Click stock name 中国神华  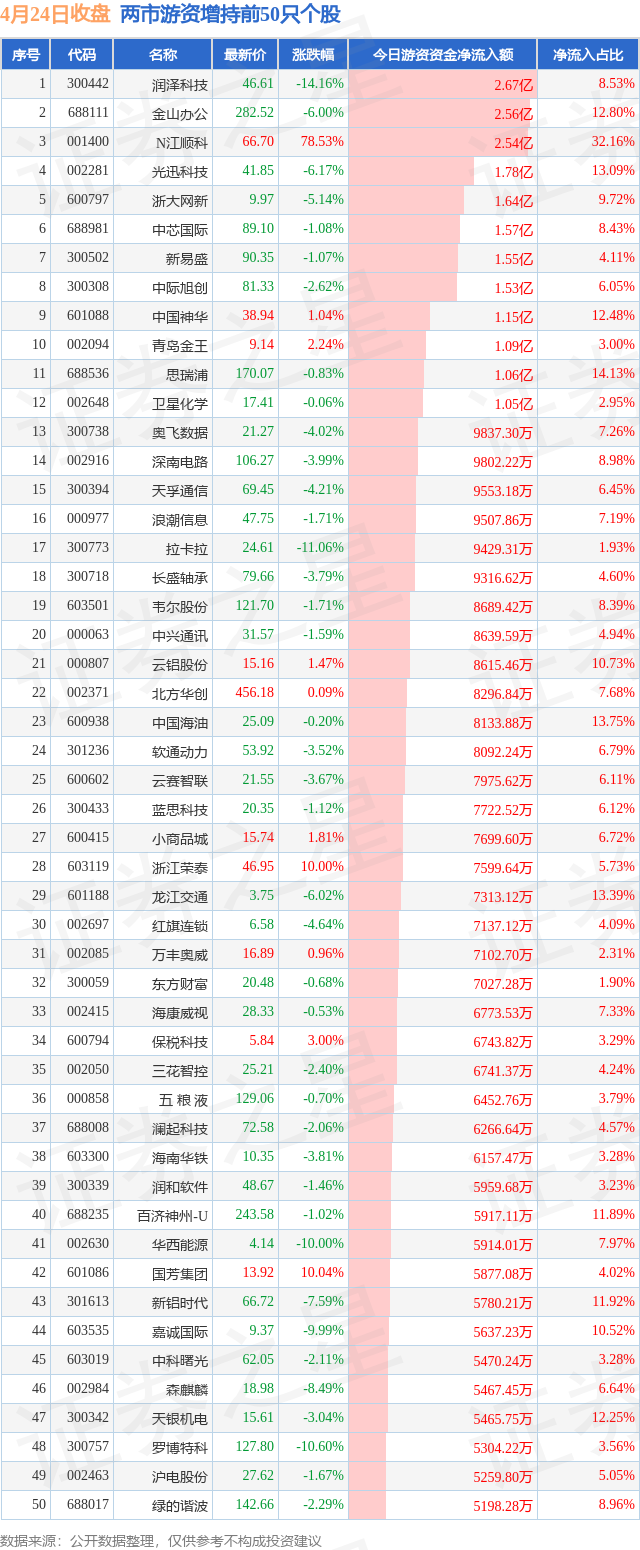(180, 316)
